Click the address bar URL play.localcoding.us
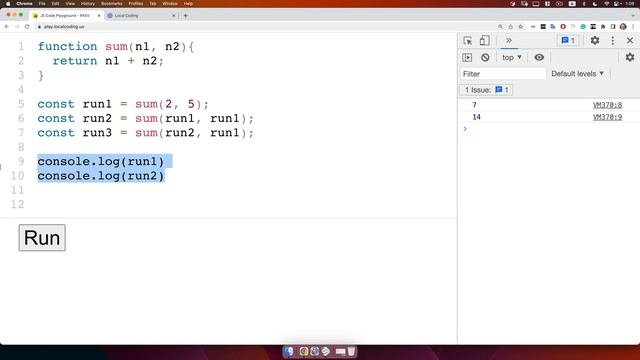The image size is (640, 360). pyautogui.click(x=64, y=27)
